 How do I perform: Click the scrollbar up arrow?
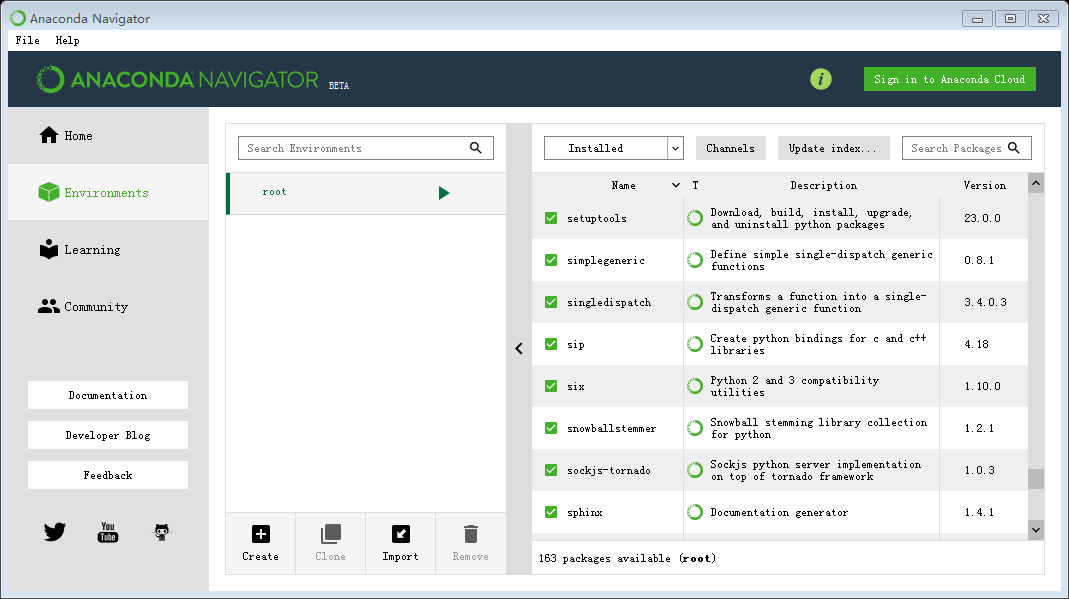[1036, 183]
